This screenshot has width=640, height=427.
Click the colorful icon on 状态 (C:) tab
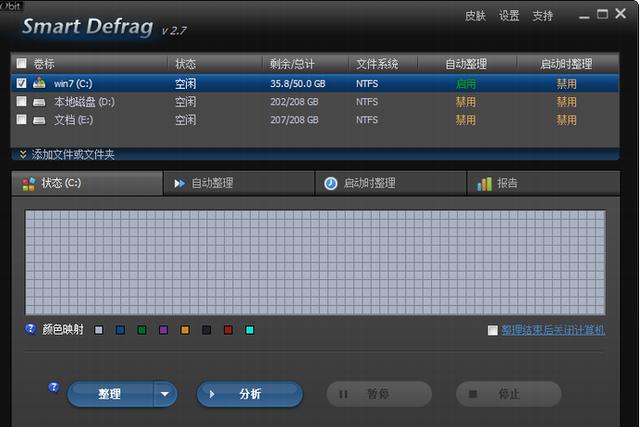pyautogui.click(x=29, y=184)
